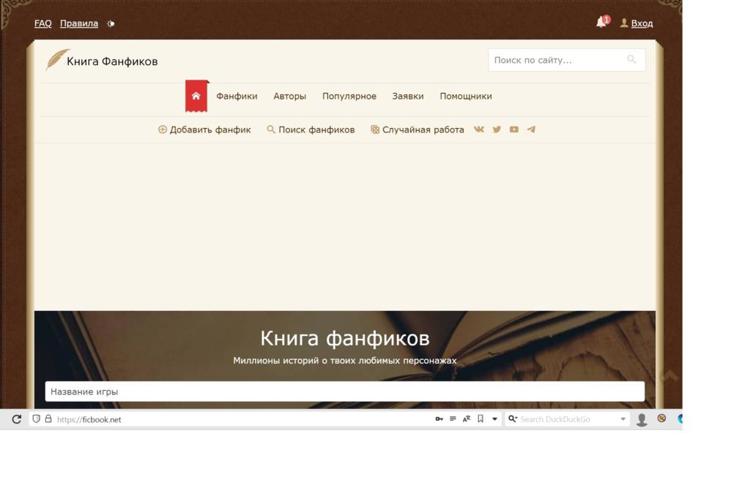This screenshot has height=480, width=750.
Task: Toggle reader view icon in address bar
Action: tap(452, 419)
